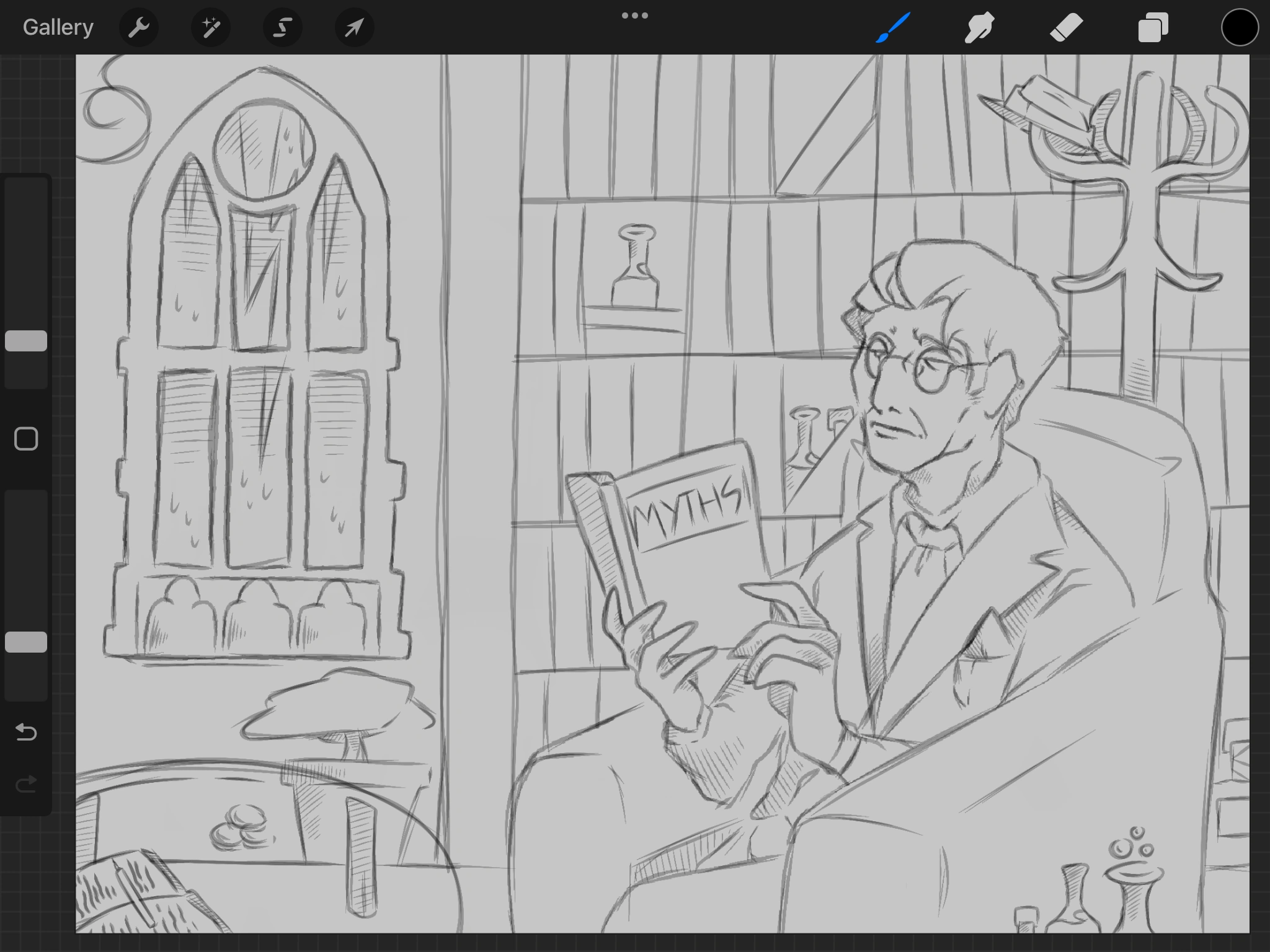Open the Actions wrench menu
The image size is (1270, 952).
coord(139,27)
